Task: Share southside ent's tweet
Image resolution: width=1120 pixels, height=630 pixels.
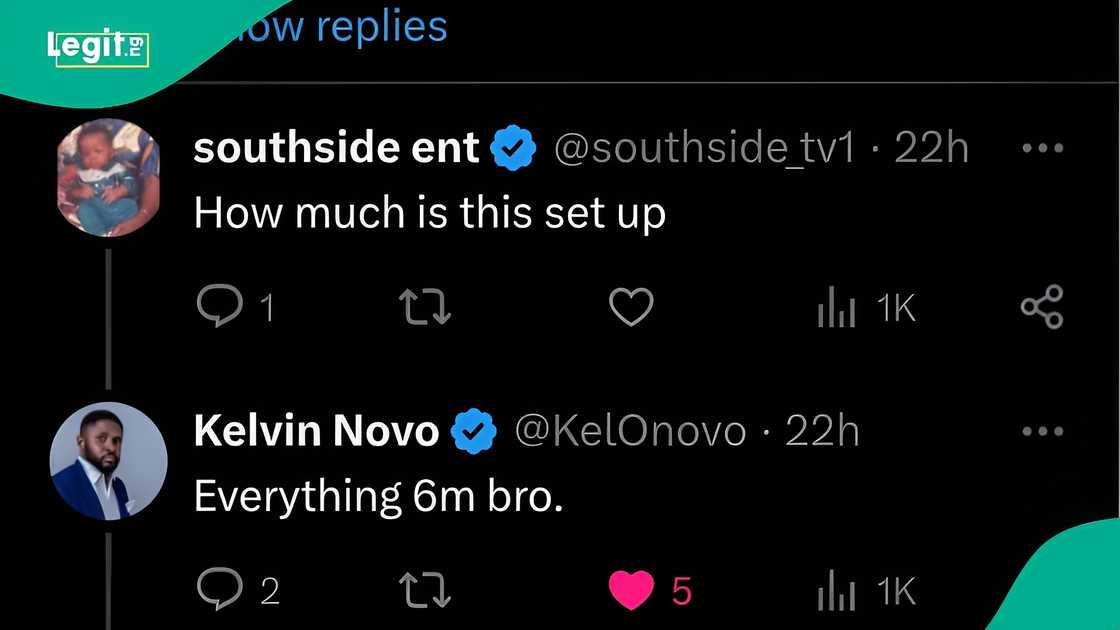Action: pos(1042,307)
